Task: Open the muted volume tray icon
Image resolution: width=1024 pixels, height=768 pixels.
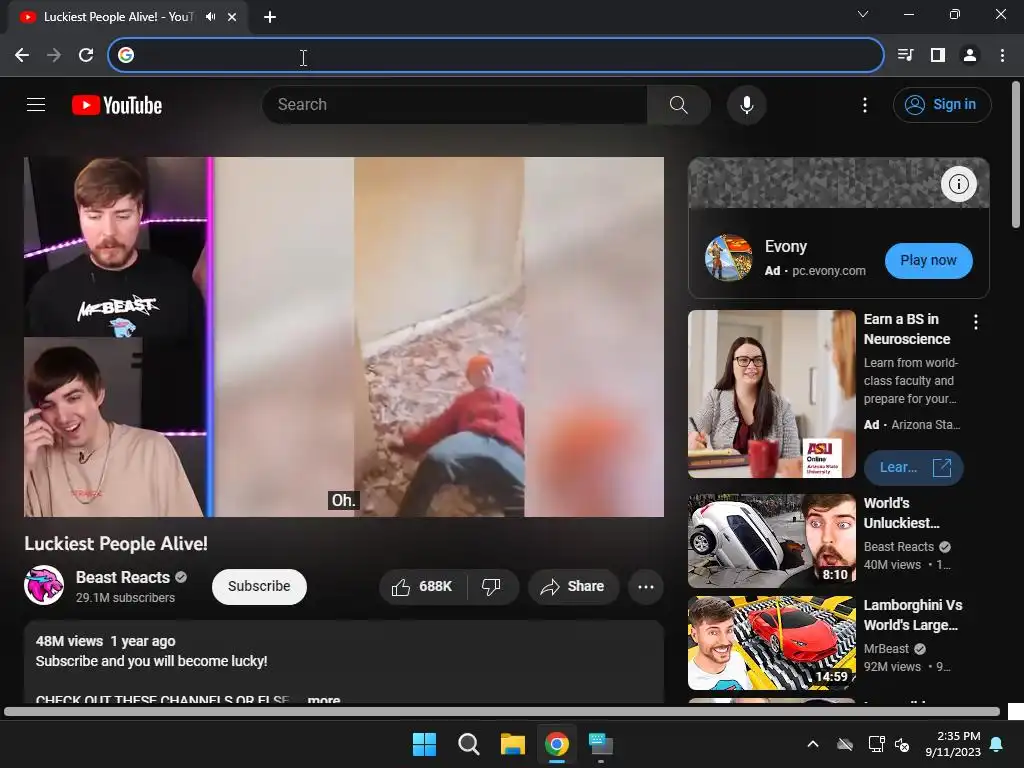Action: (903, 744)
